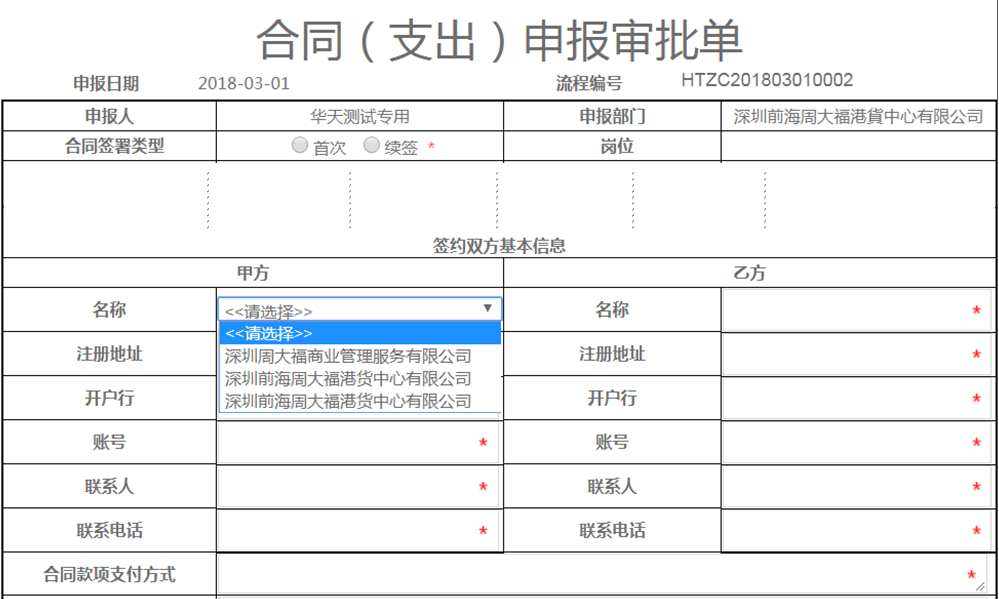
Task: Click the 甲方 开户行 input field
Action: coord(360,397)
